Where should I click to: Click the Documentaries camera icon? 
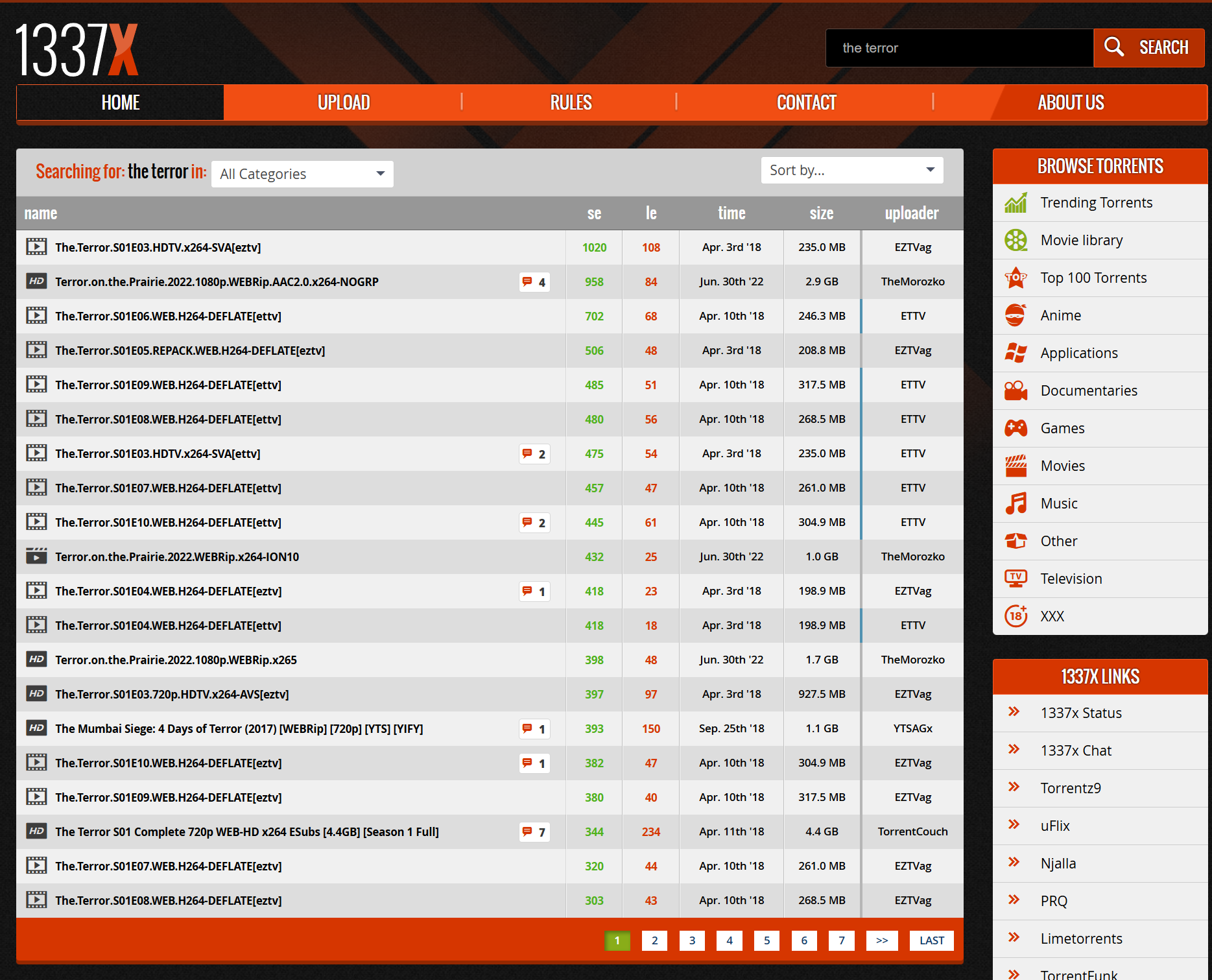point(1016,390)
